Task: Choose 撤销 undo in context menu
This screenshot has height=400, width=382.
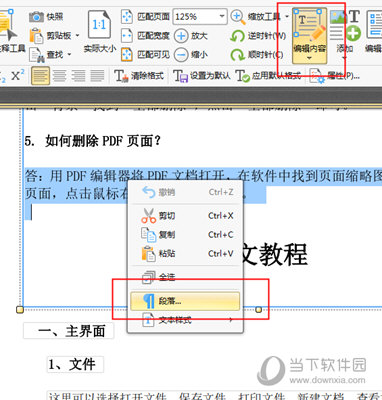Action: pyautogui.click(x=185, y=192)
